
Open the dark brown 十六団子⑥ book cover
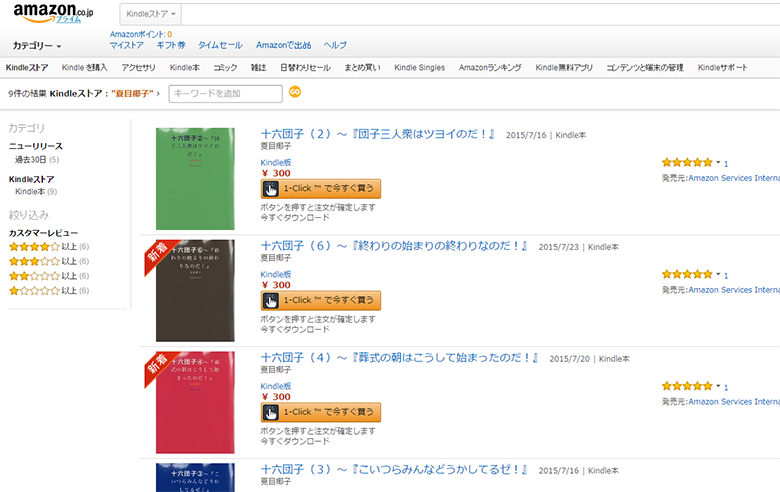click(x=195, y=291)
